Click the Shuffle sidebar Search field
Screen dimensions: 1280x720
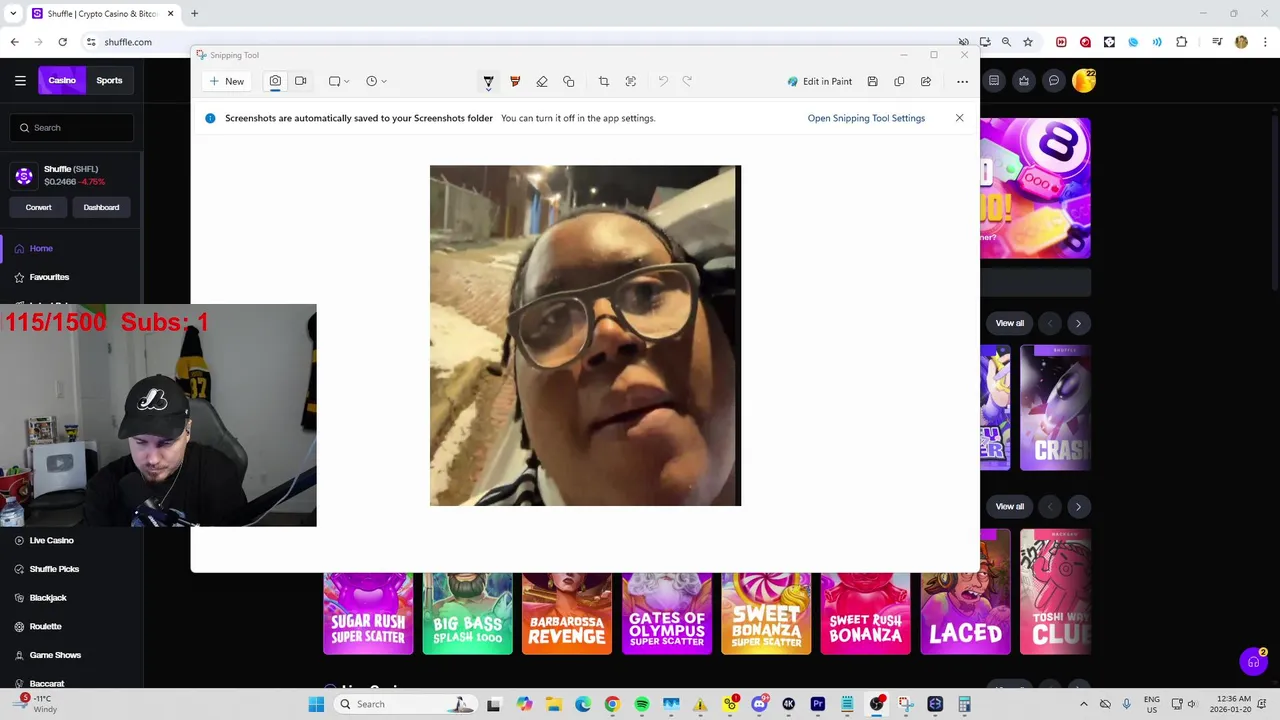tap(73, 128)
